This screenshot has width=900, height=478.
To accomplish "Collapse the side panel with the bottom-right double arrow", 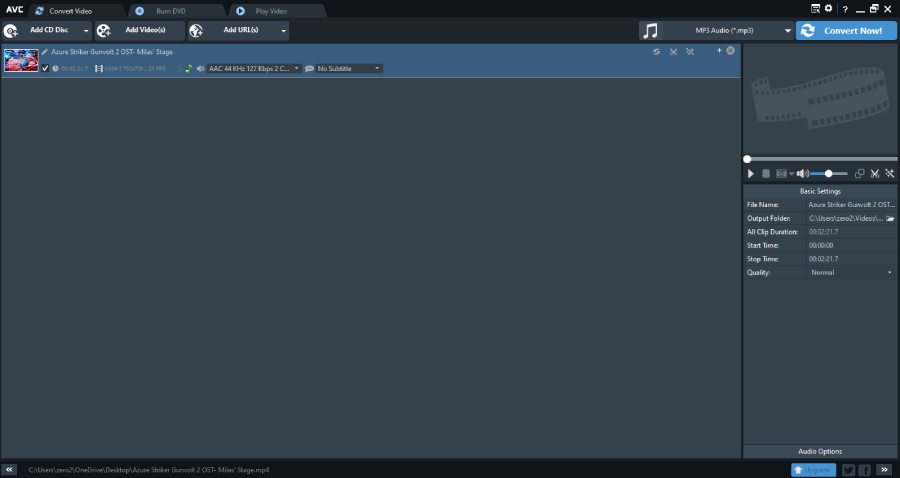I will click(885, 469).
